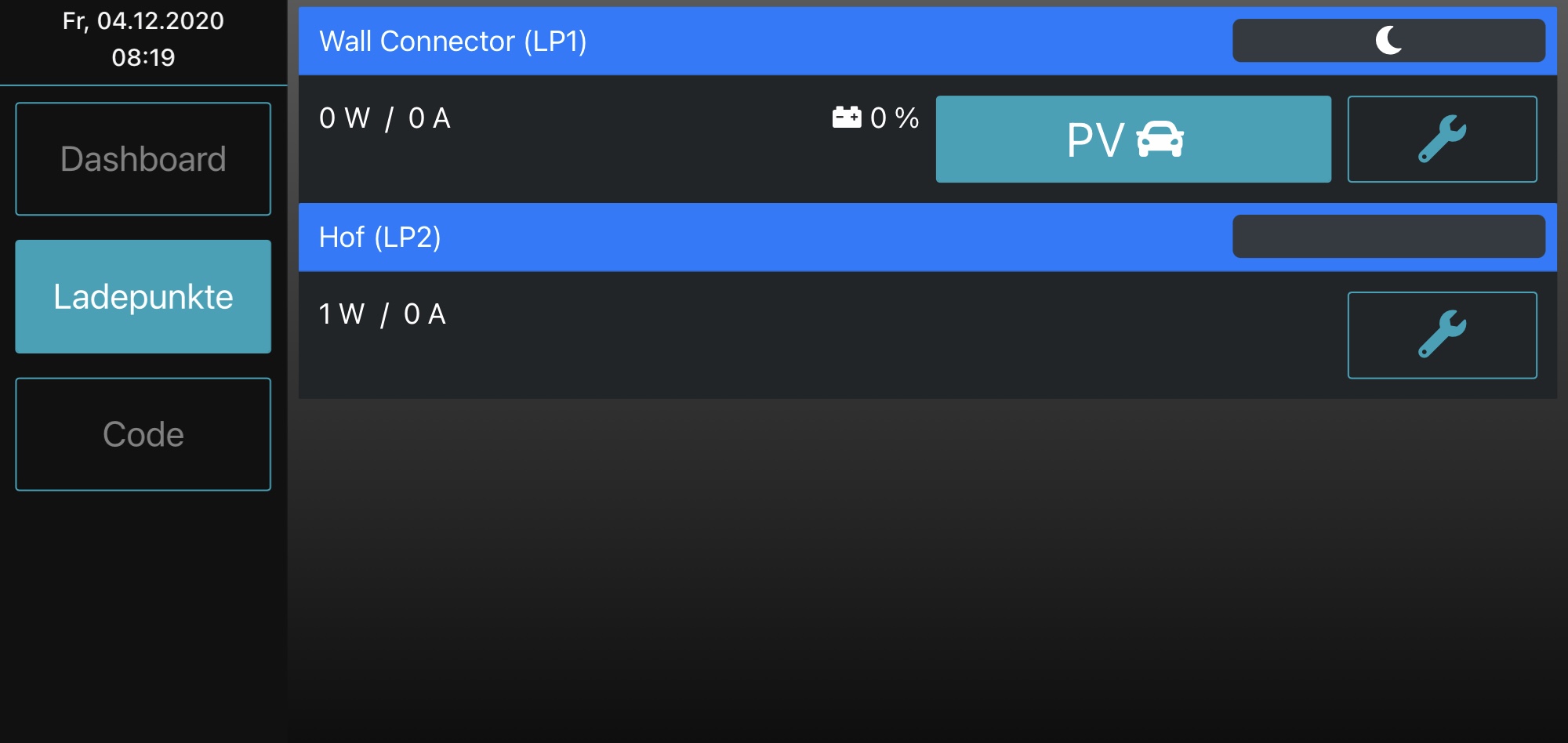Click Wall Connector's 0 A current value
This screenshot has height=743, width=1568.
click(x=429, y=118)
